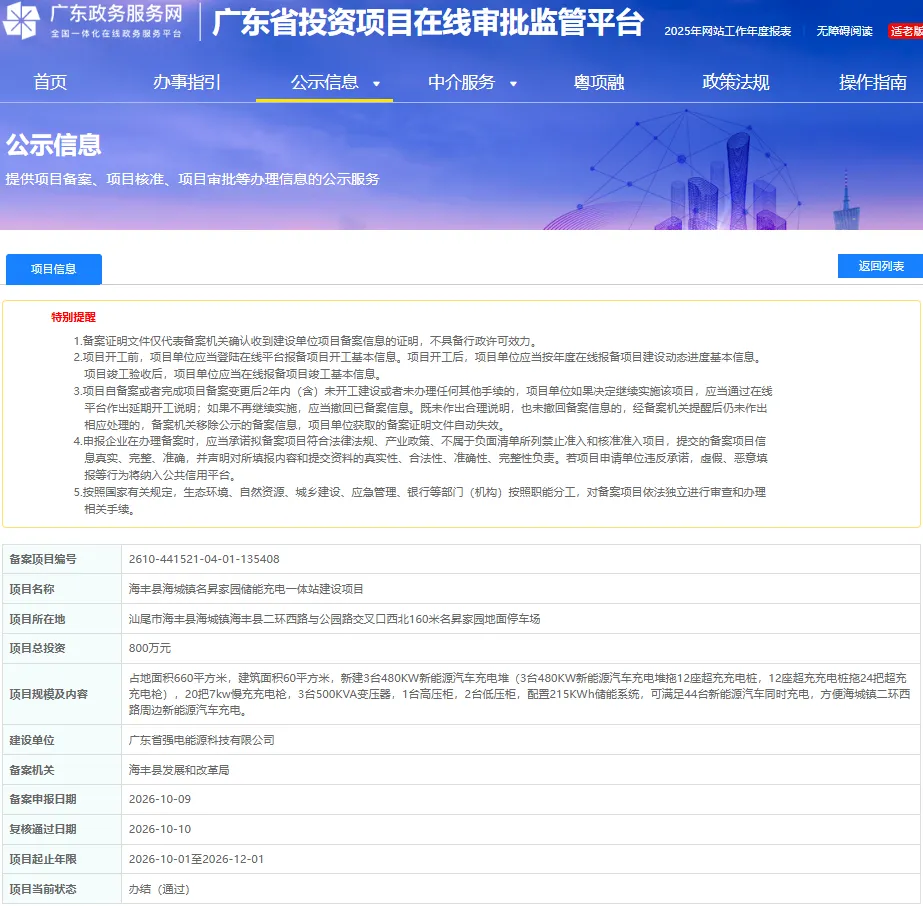Click the 项目所在地 label cell

point(62,619)
